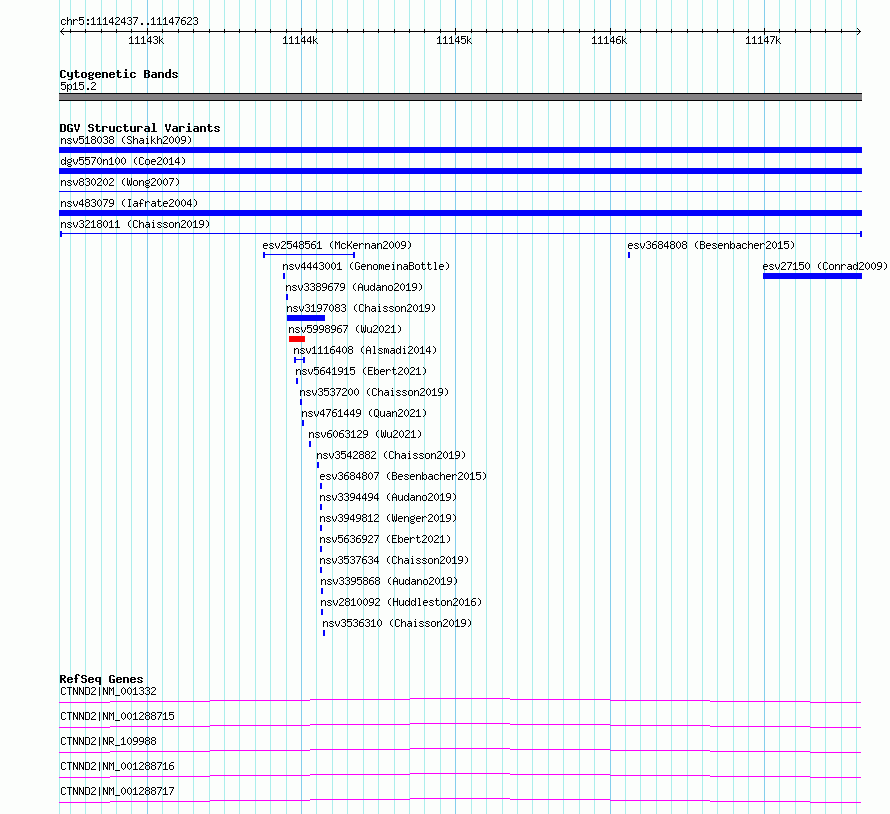The image size is (890, 814).
Task: Click the nsv518038 (Shaikh2009) variant label
Action: [126, 140]
